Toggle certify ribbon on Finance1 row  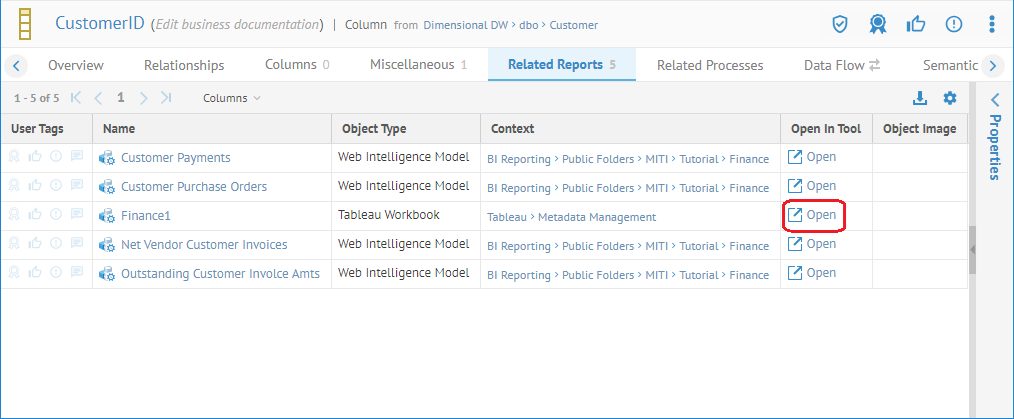14,216
